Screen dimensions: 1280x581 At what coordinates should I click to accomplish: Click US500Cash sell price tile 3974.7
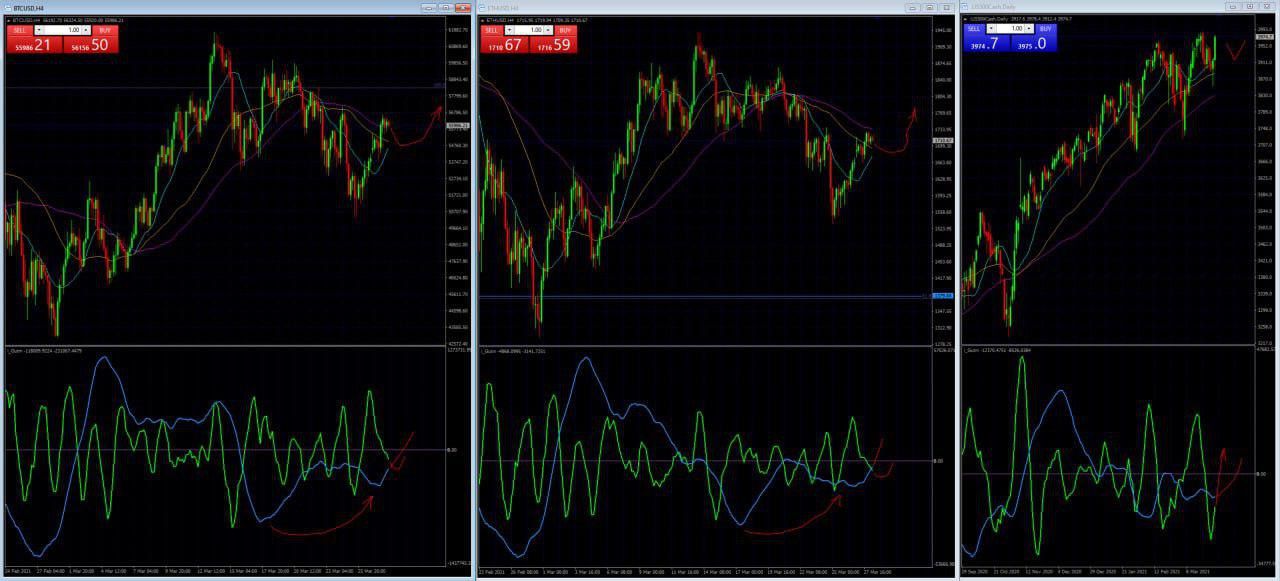pyautogui.click(x=986, y=44)
